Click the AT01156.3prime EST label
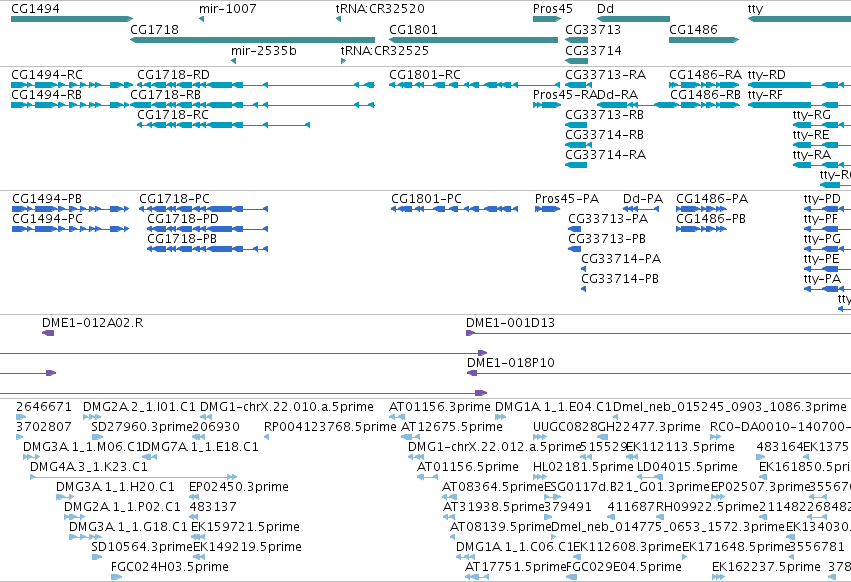851x582 pixels. coord(439,407)
